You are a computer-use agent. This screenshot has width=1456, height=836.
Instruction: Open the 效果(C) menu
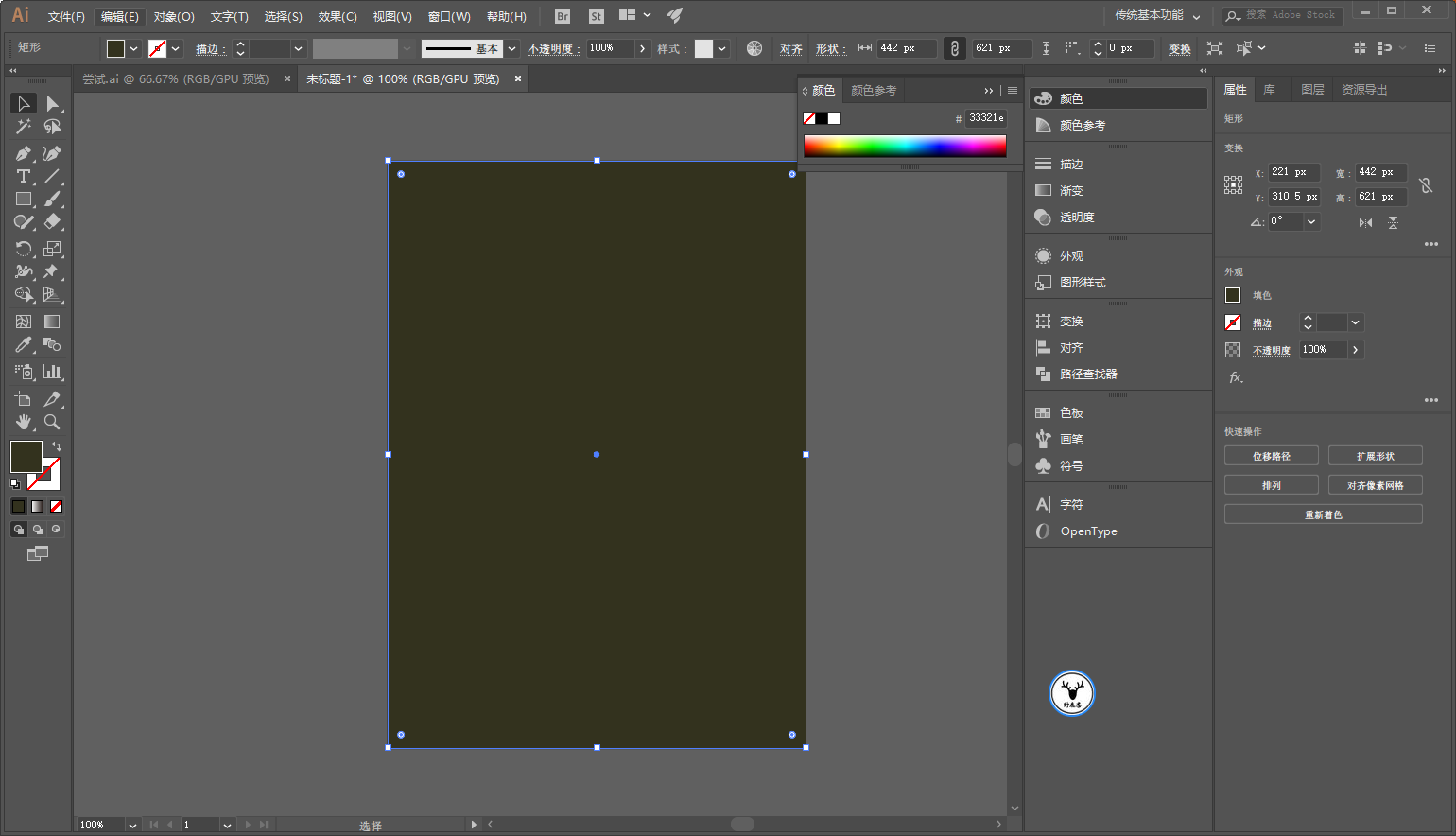tap(338, 16)
